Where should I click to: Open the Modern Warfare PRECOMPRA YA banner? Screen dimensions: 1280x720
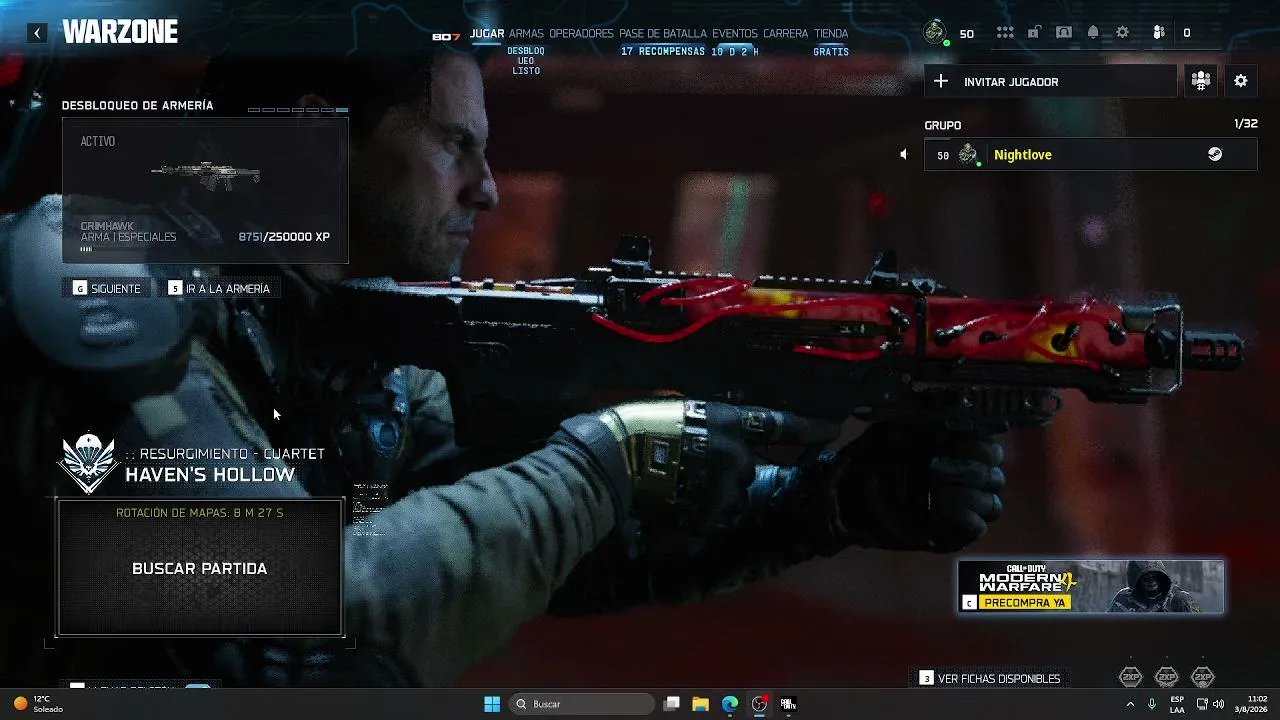click(1091, 586)
